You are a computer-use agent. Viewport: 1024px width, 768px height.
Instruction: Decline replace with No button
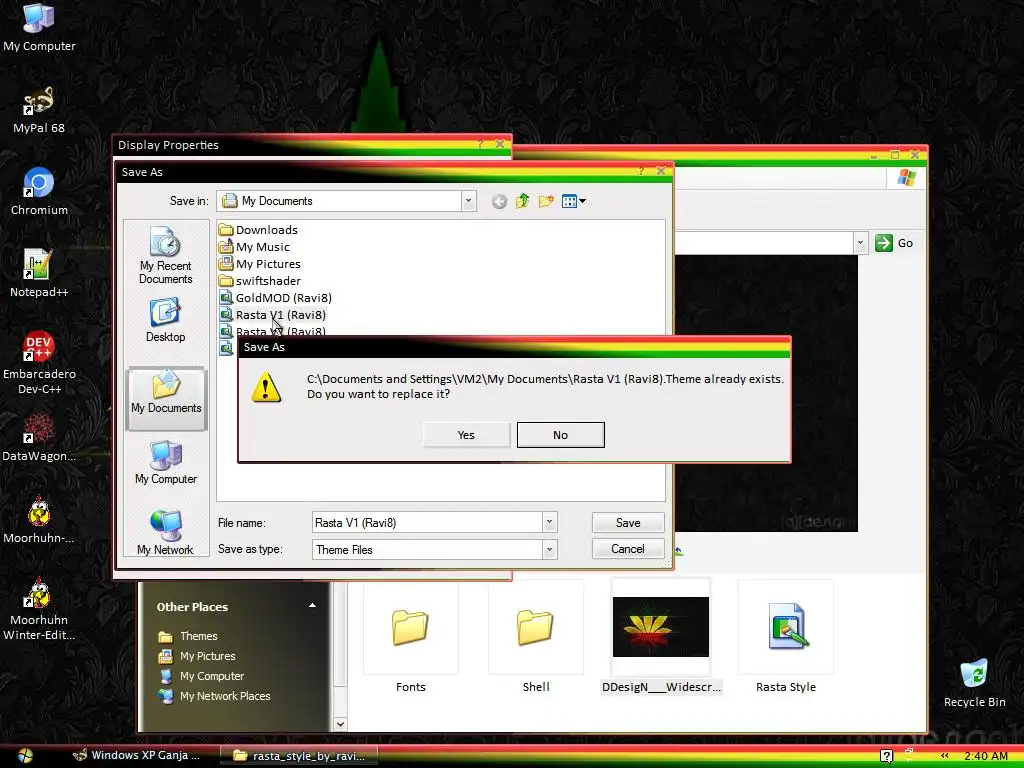point(560,435)
